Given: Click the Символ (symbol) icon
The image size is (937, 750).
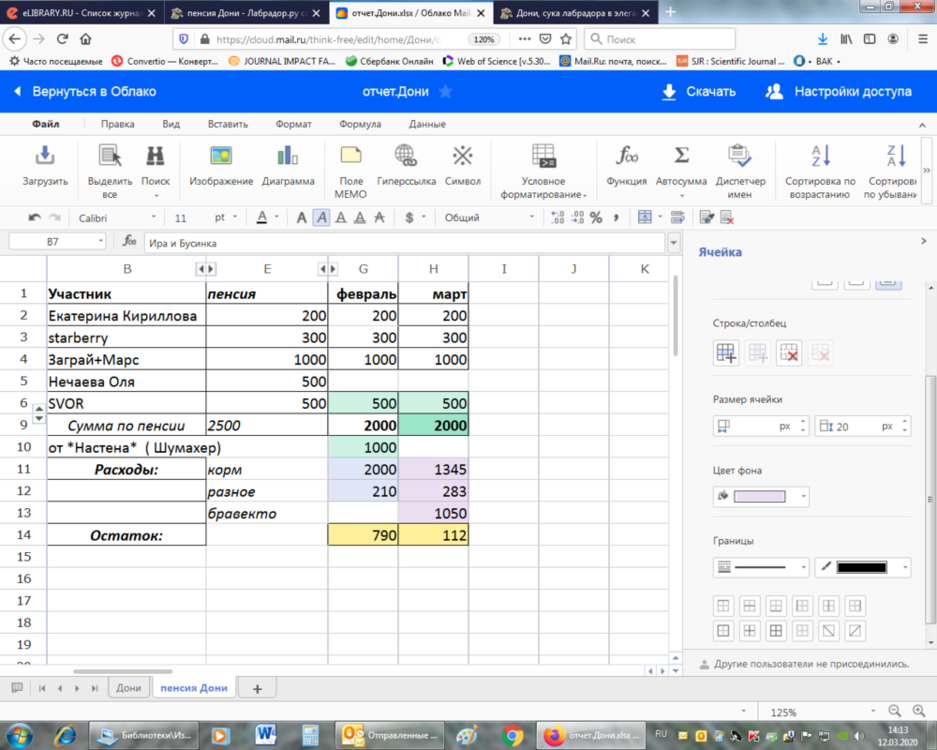Looking at the screenshot, I should click(x=462, y=157).
